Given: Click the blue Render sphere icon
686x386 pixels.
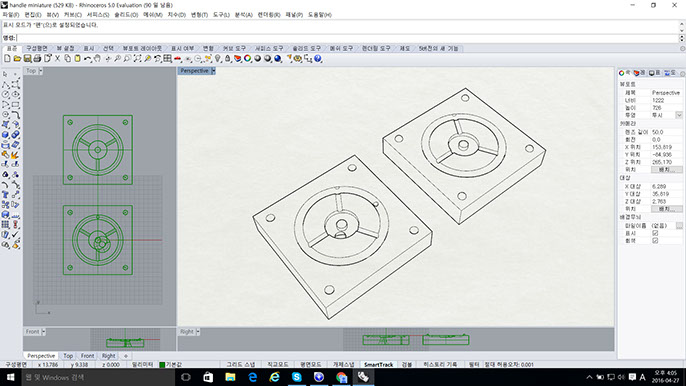Looking at the screenshot, I should tap(277, 58).
